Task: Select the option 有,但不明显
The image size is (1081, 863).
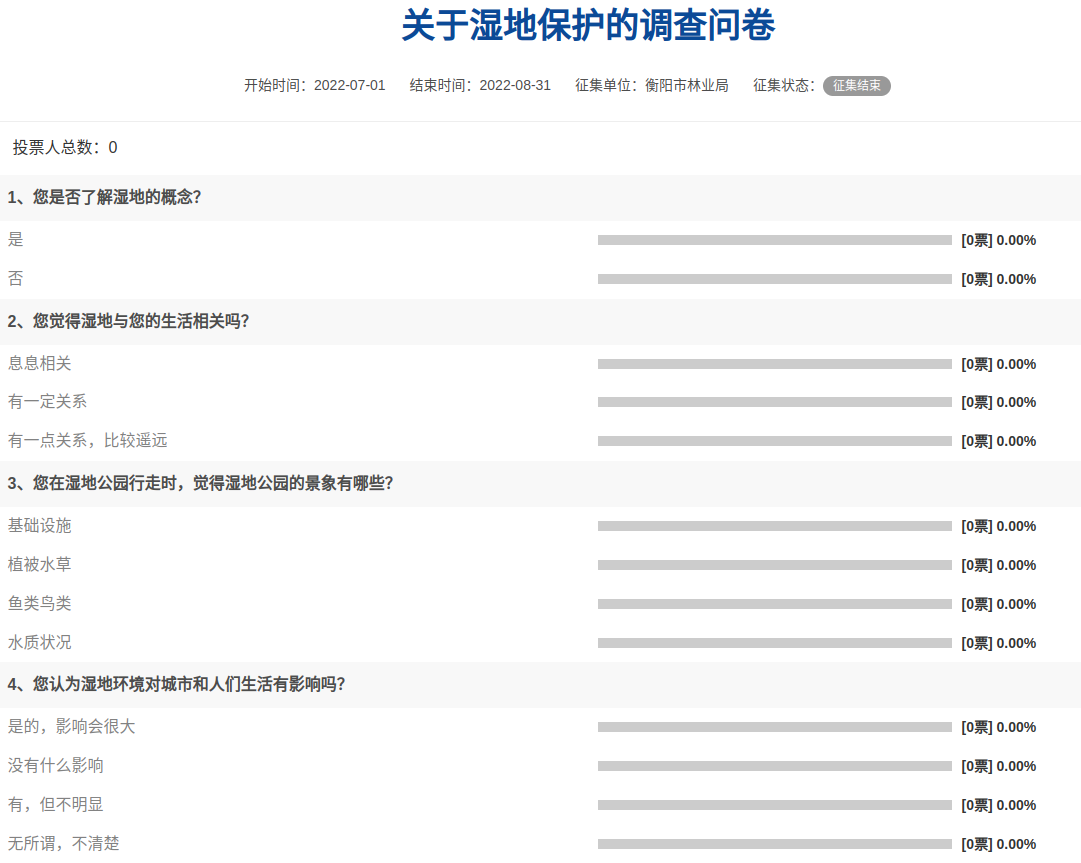Action: pos(55,804)
